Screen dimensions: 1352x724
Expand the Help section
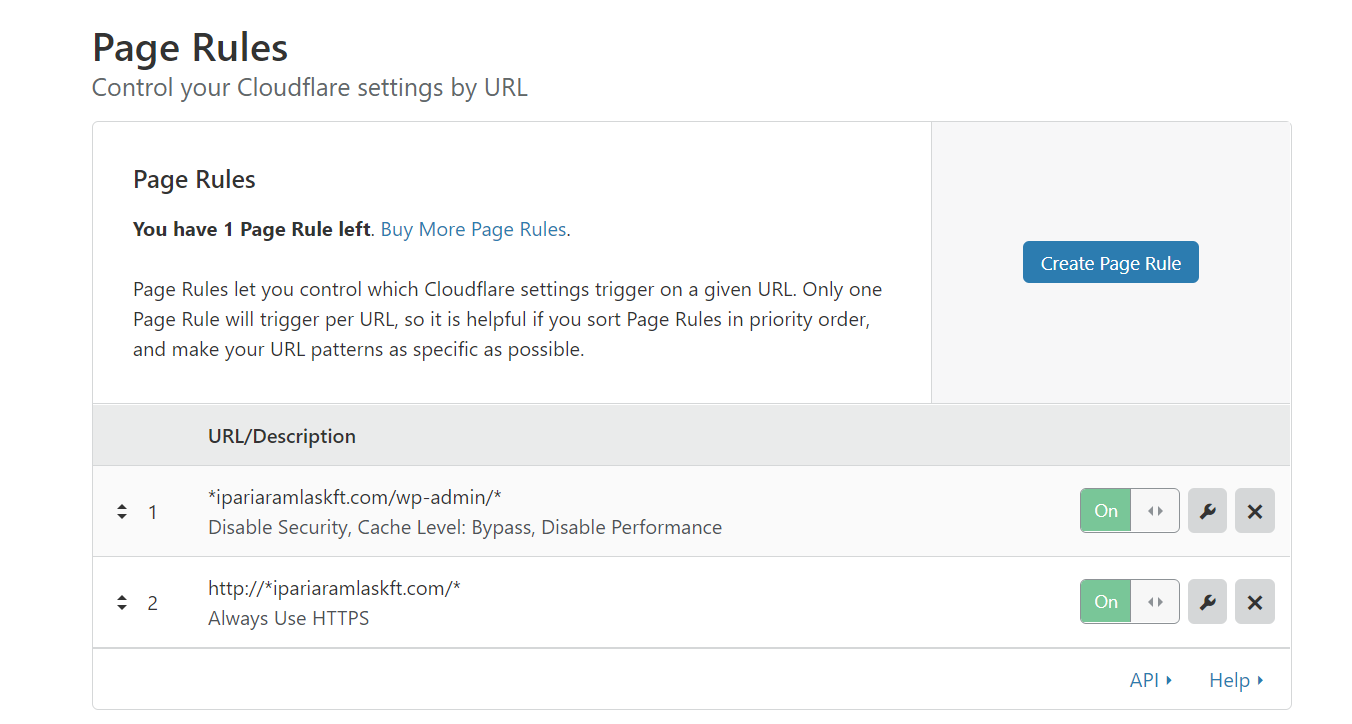1229,680
